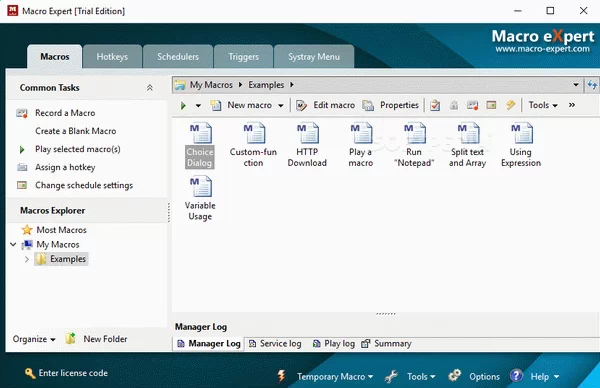
Task: Click the greyed lock toolbar icon
Action: coord(454,105)
